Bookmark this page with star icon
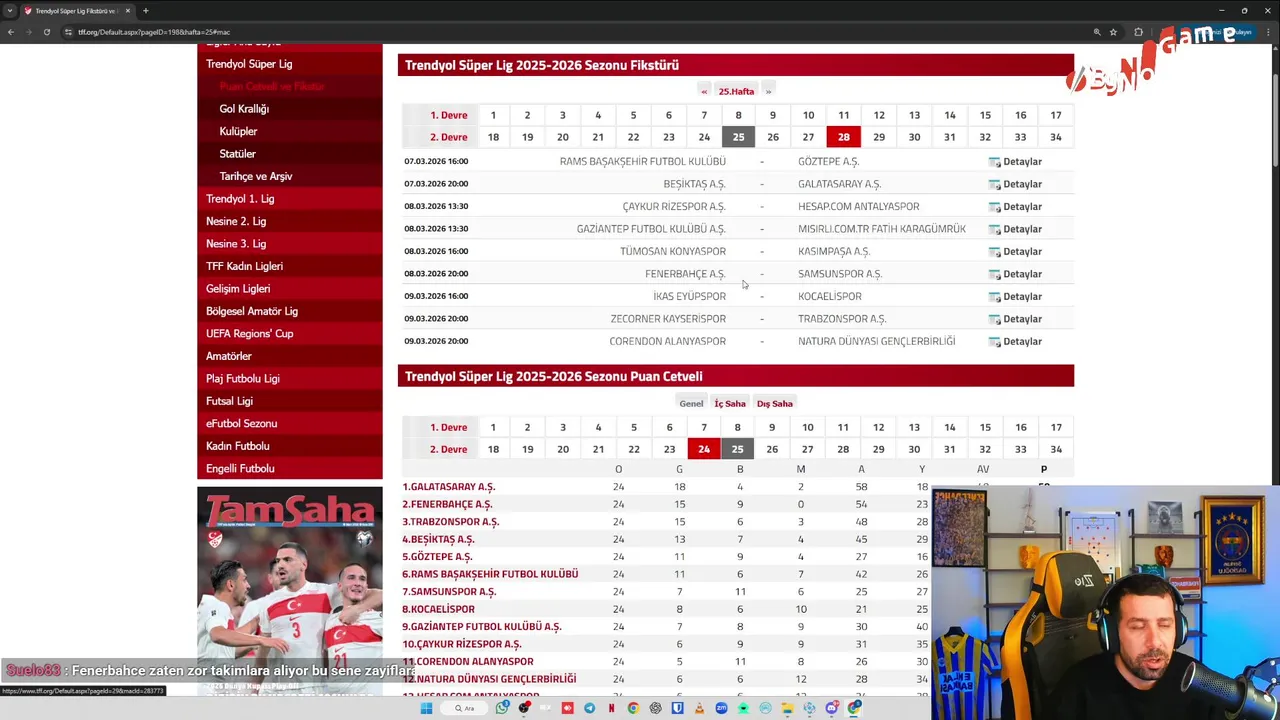The height and width of the screenshot is (720, 1280). click(1113, 32)
